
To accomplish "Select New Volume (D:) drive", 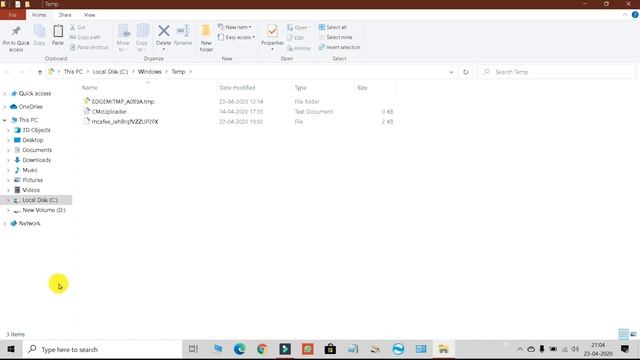I will tap(44, 210).
